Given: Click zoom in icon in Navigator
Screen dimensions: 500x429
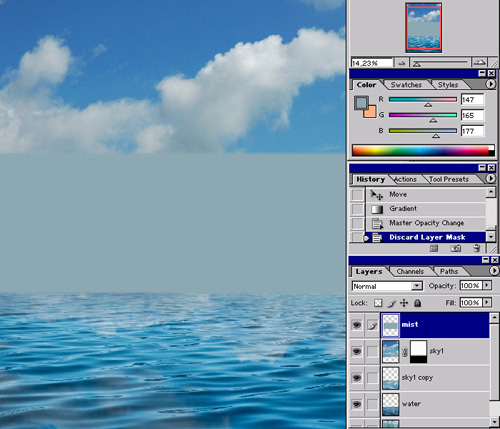Looking at the screenshot, I should point(479,62).
